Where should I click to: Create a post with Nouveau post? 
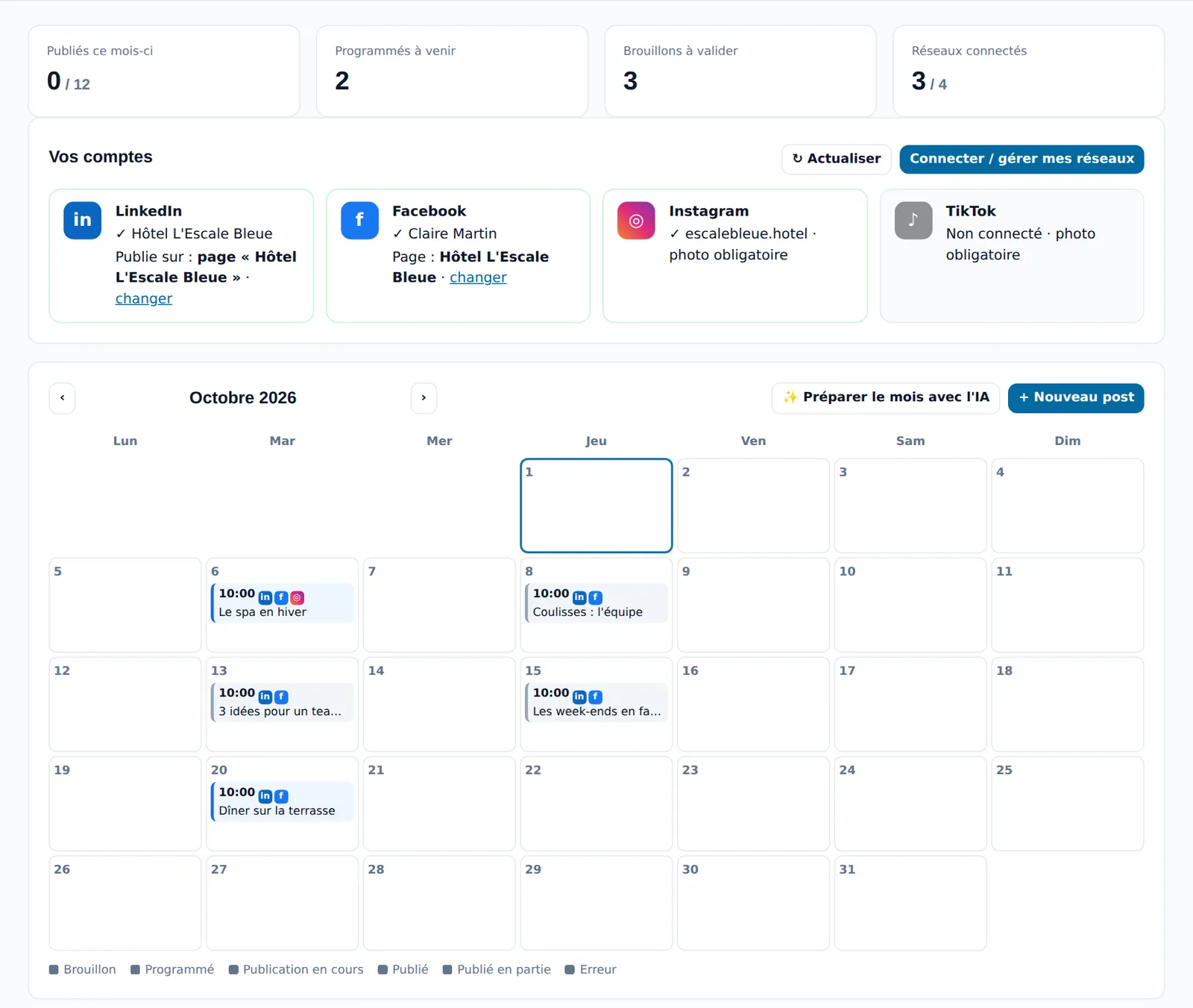coord(1076,397)
